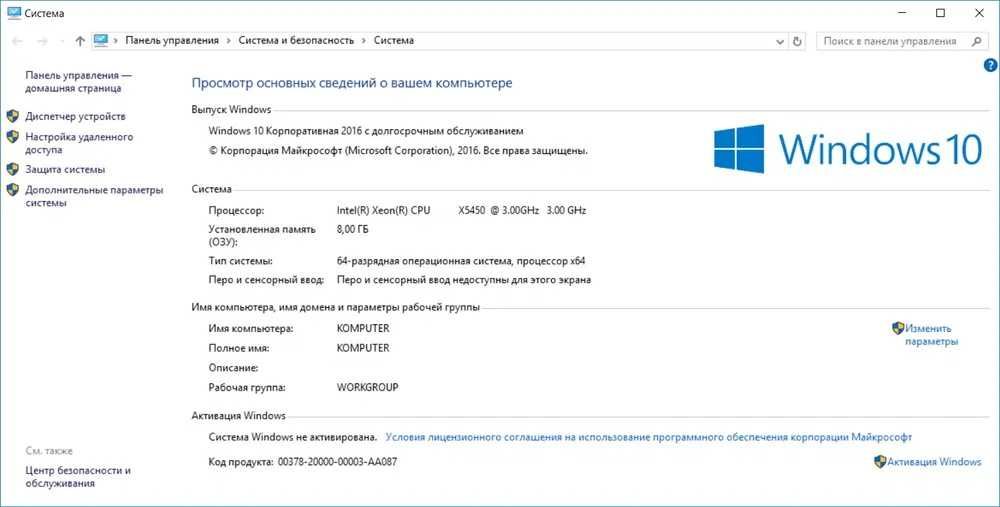Screen dimensions: 1000x507
Task: Click the Windows 10 Корпоративная 2016 edition text
Action: coord(366,131)
